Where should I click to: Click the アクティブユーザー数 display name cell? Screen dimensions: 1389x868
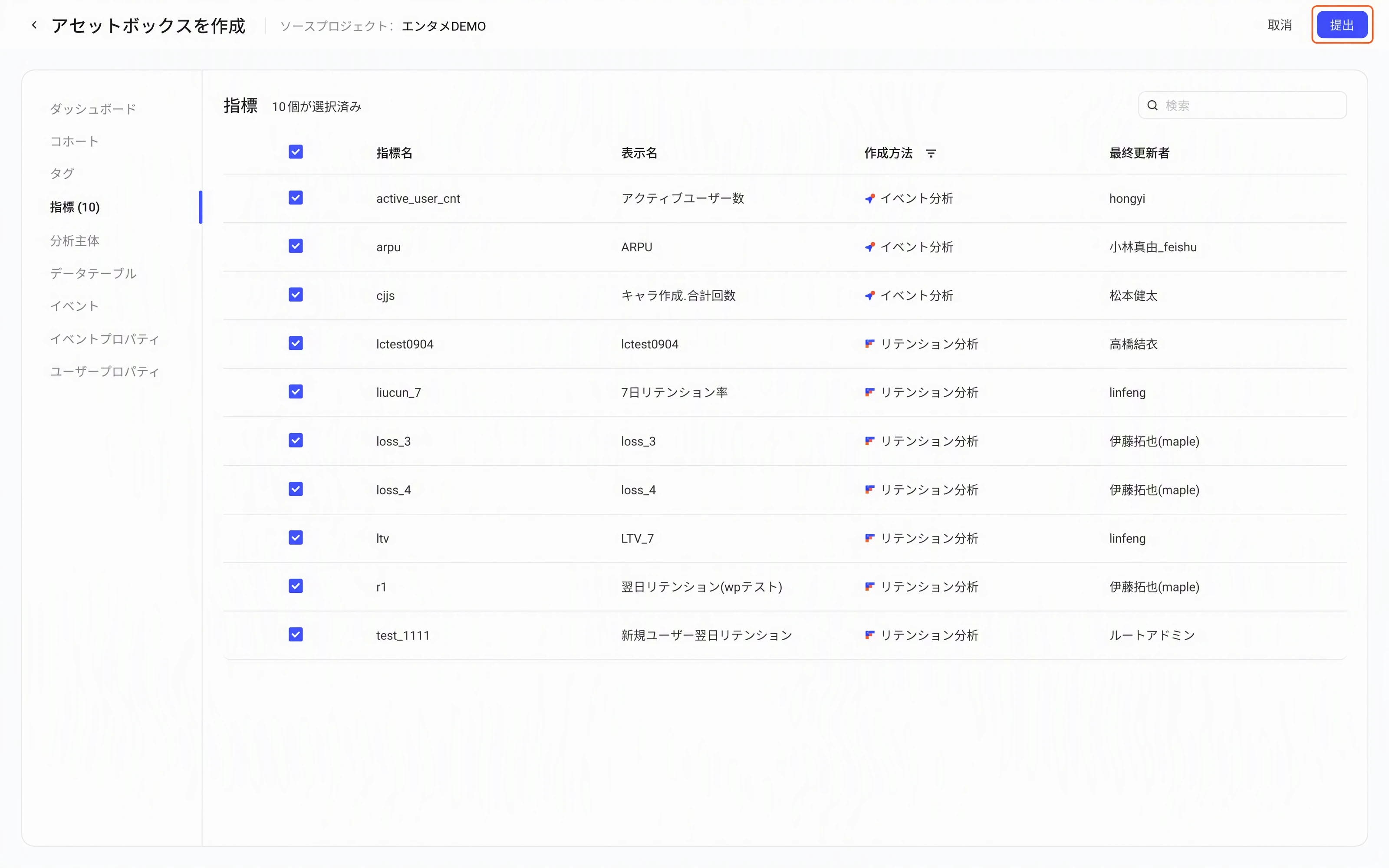pos(682,199)
